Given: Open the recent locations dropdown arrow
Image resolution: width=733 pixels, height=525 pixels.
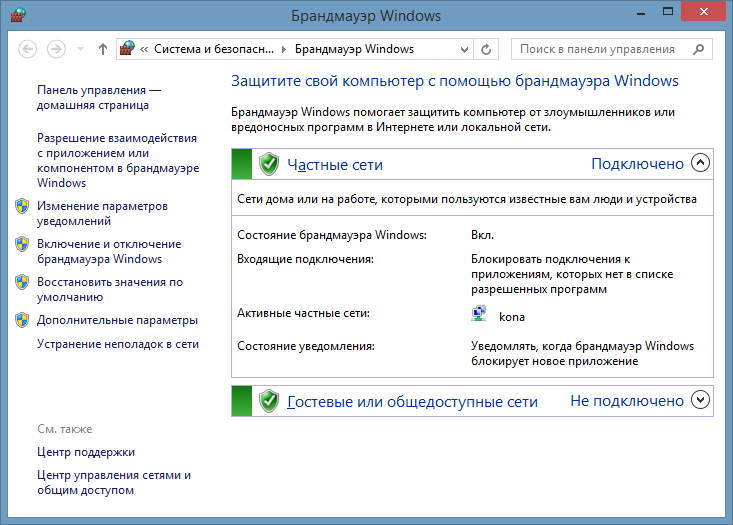Looking at the screenshot, I should (x=80, y=49).
